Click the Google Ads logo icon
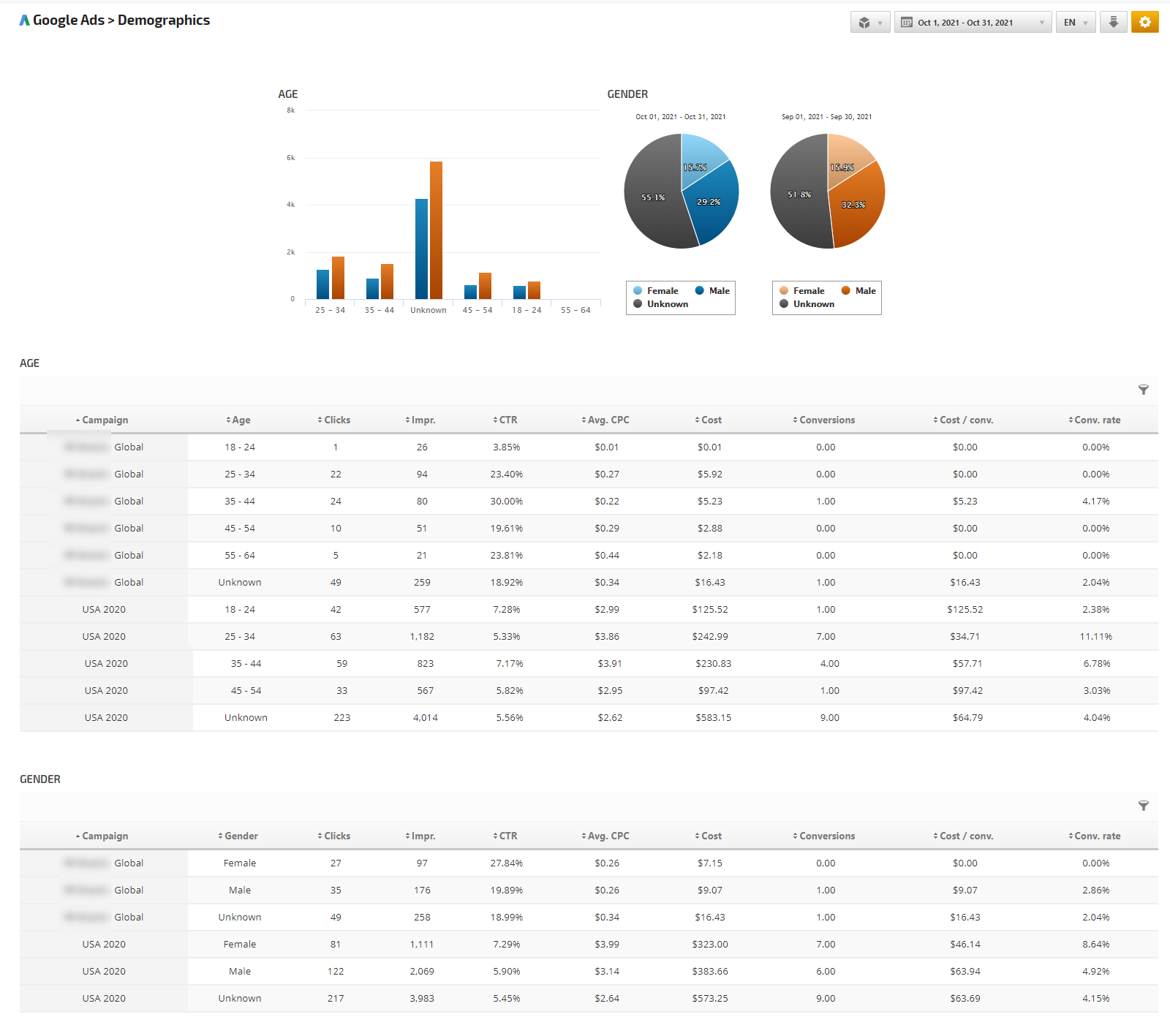The image size is (1170, 1036). pos(25,20)
